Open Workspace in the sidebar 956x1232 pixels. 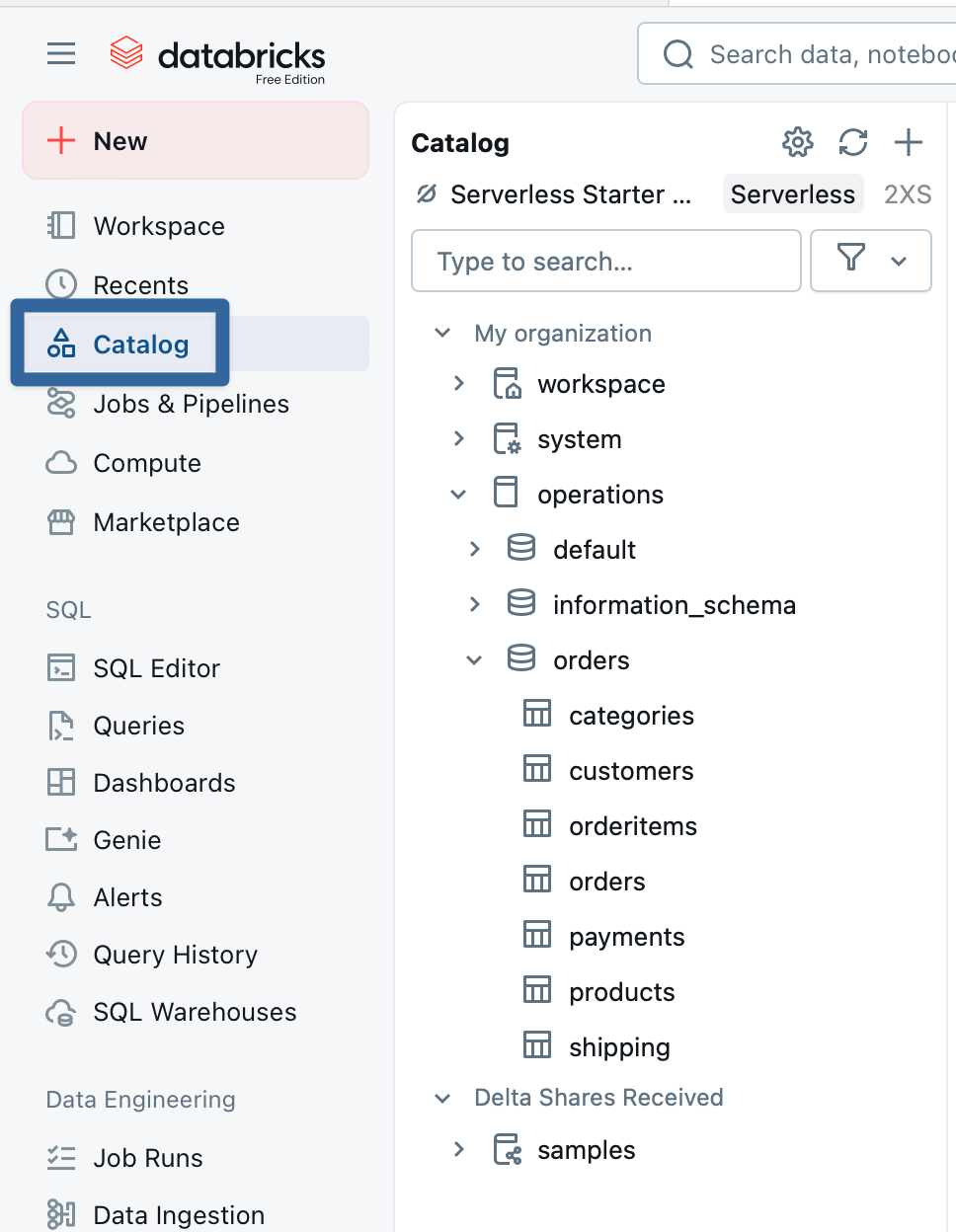[x=159, y=226]
